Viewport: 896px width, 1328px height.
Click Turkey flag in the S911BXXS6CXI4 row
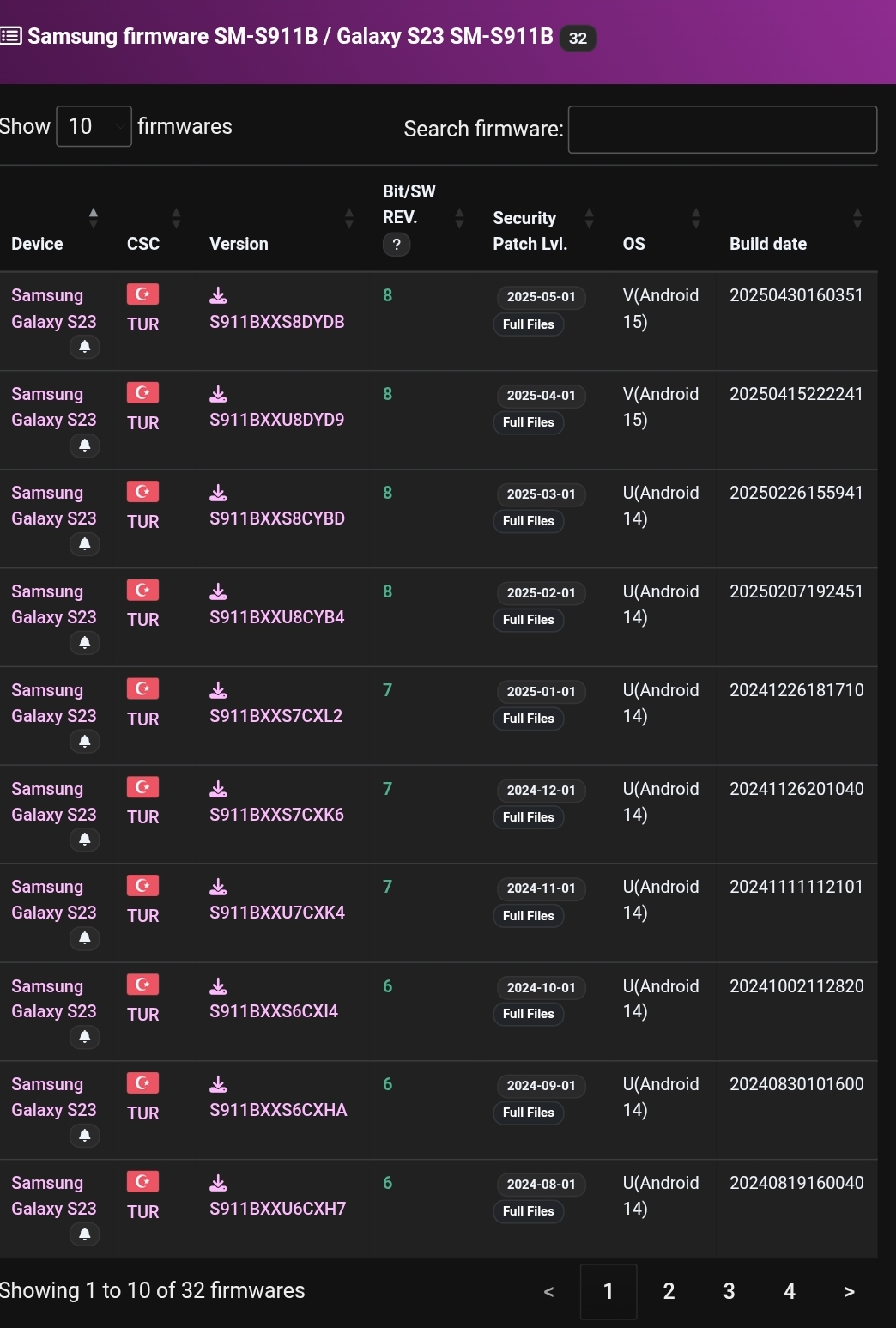[142, 985]
